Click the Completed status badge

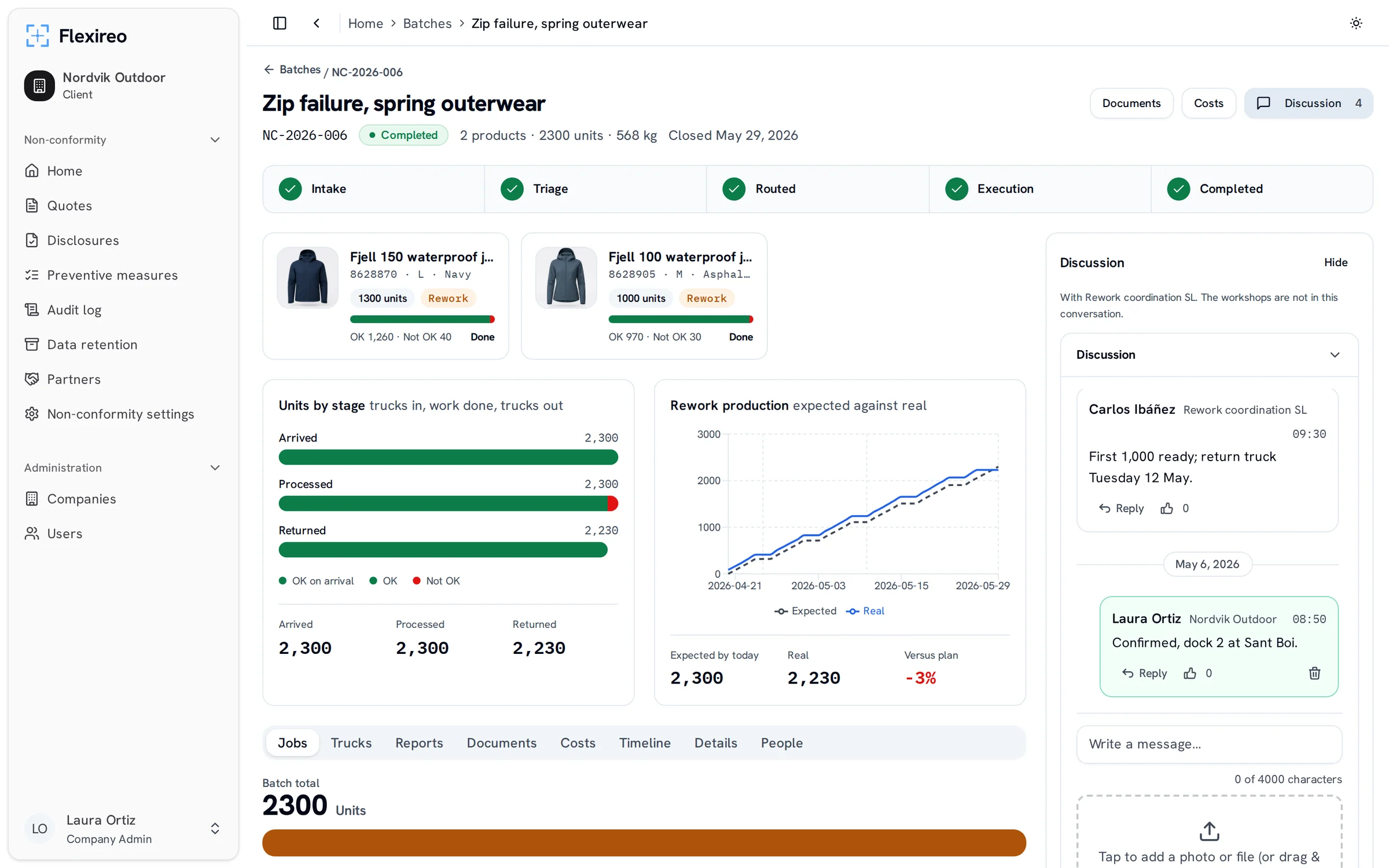point(403,135)
